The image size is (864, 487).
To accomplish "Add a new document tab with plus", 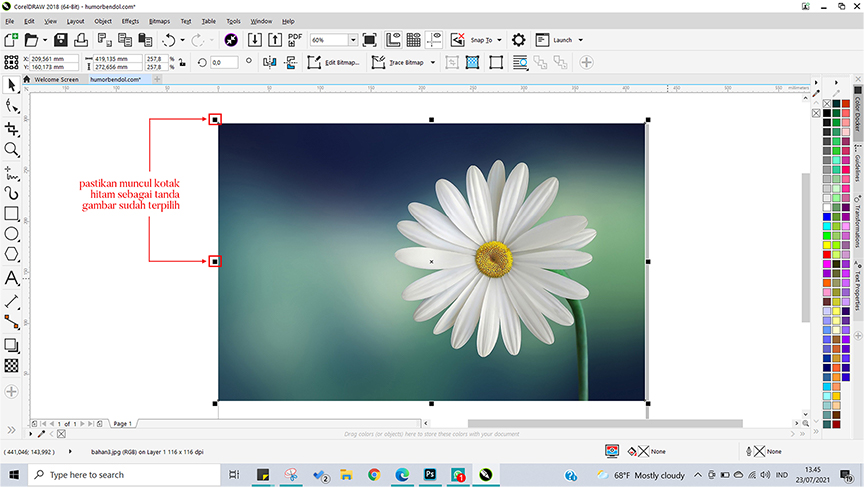I will [x=158, y=79].
